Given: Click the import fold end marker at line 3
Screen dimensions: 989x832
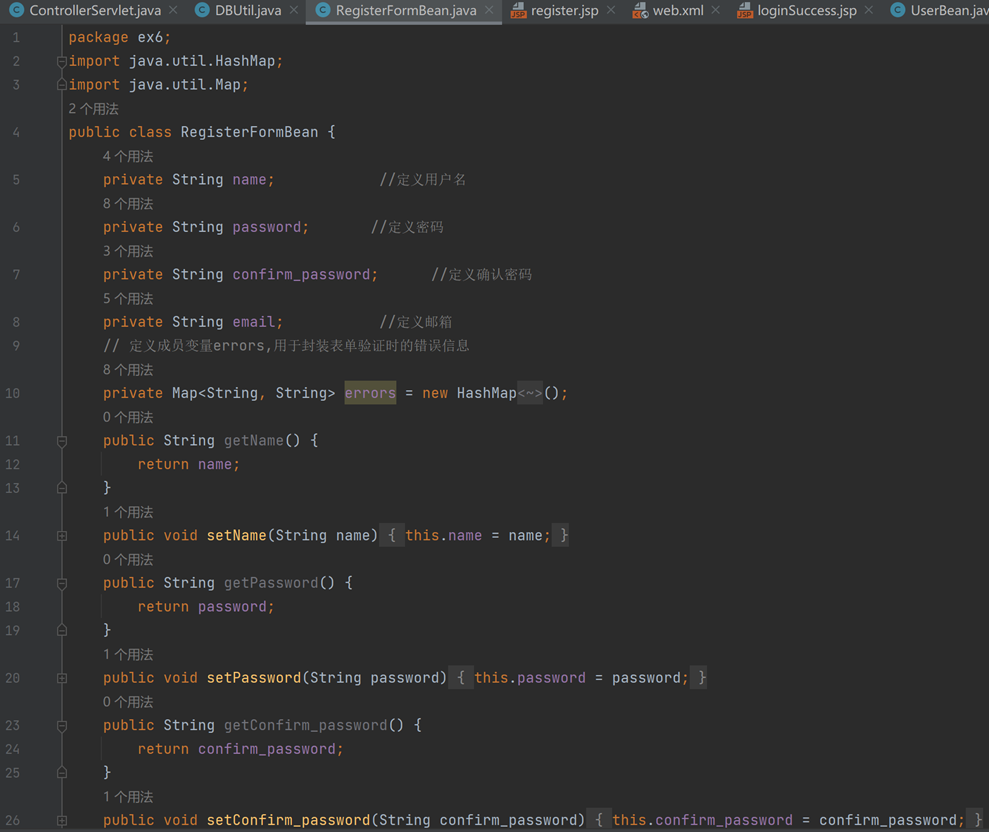Looking at the screenshot, I should click(62, 85).
